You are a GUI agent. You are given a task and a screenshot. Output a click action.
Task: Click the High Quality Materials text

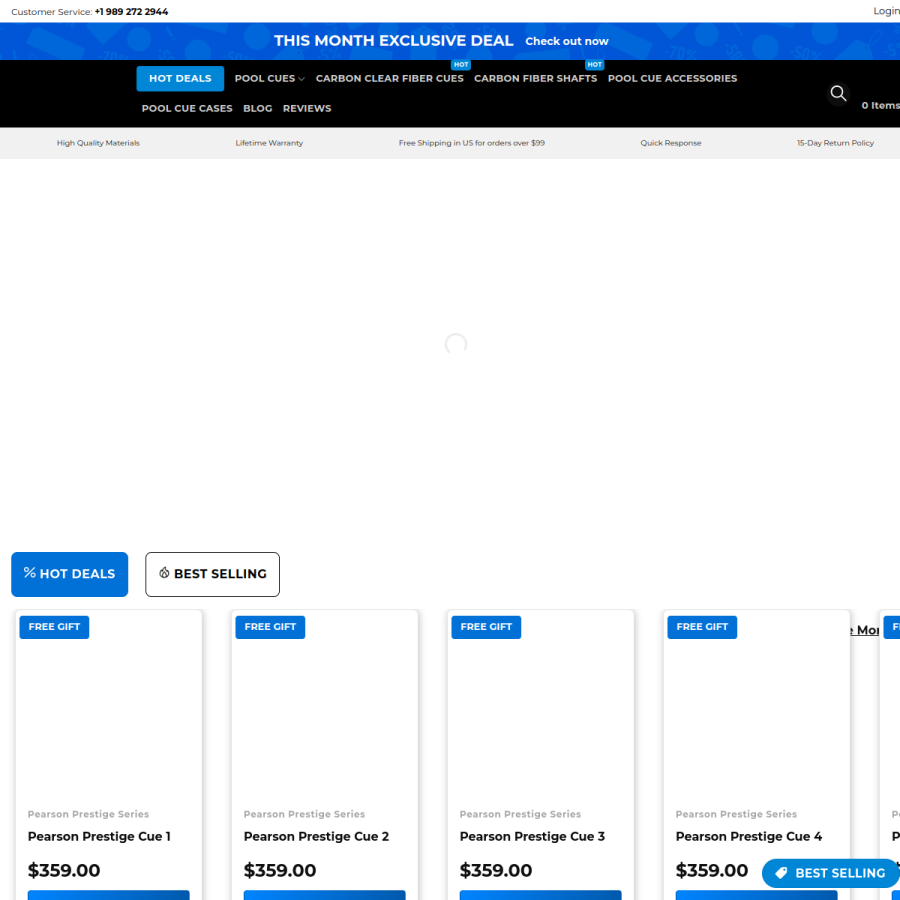point(98,143)
